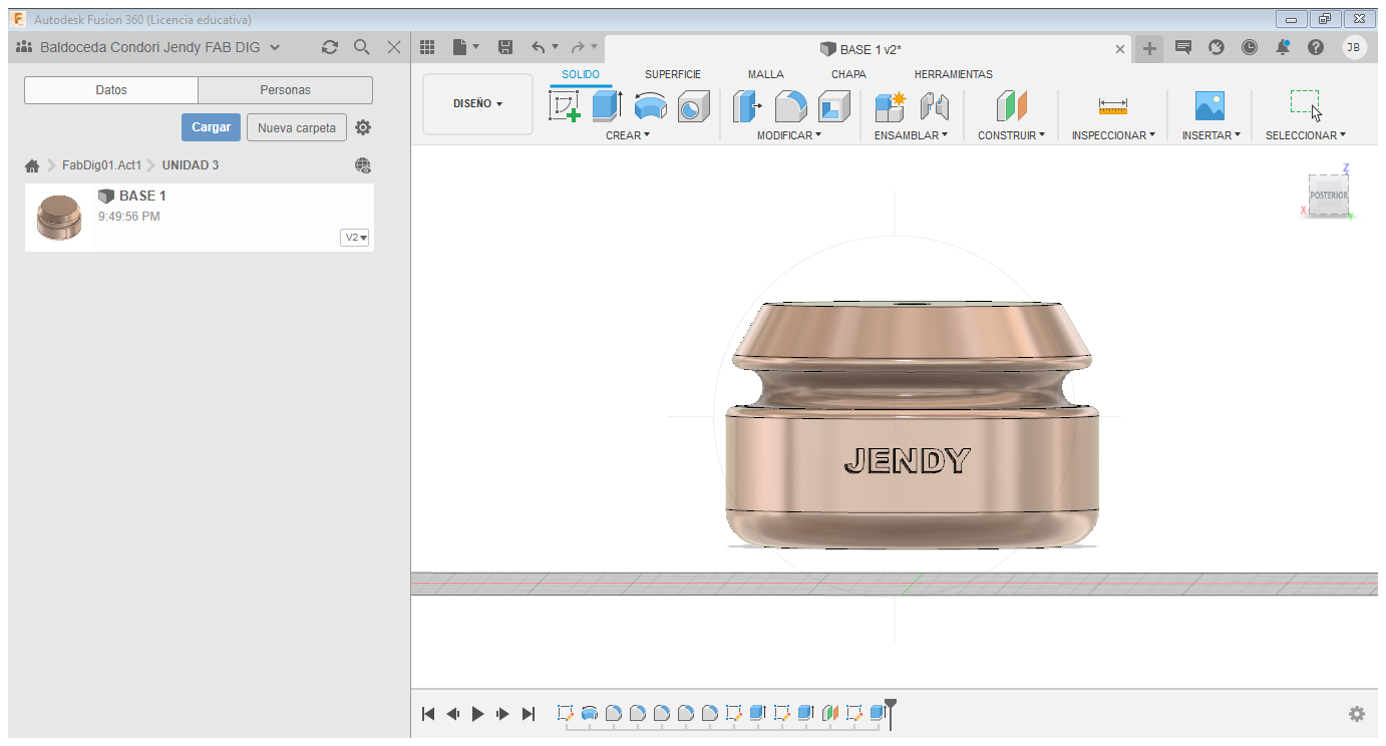Switch to the SUPERFICIE tab
This screenshot has height=746, width=1386.
673,74
